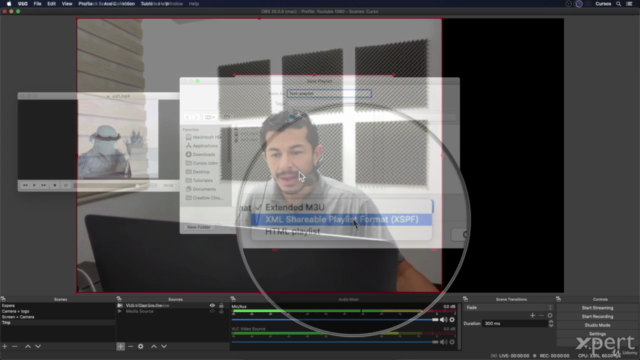This screenshot has width=640, height=360.
Task: Mute the VLC Video Source speaker icon
Action: pos(444,342)
